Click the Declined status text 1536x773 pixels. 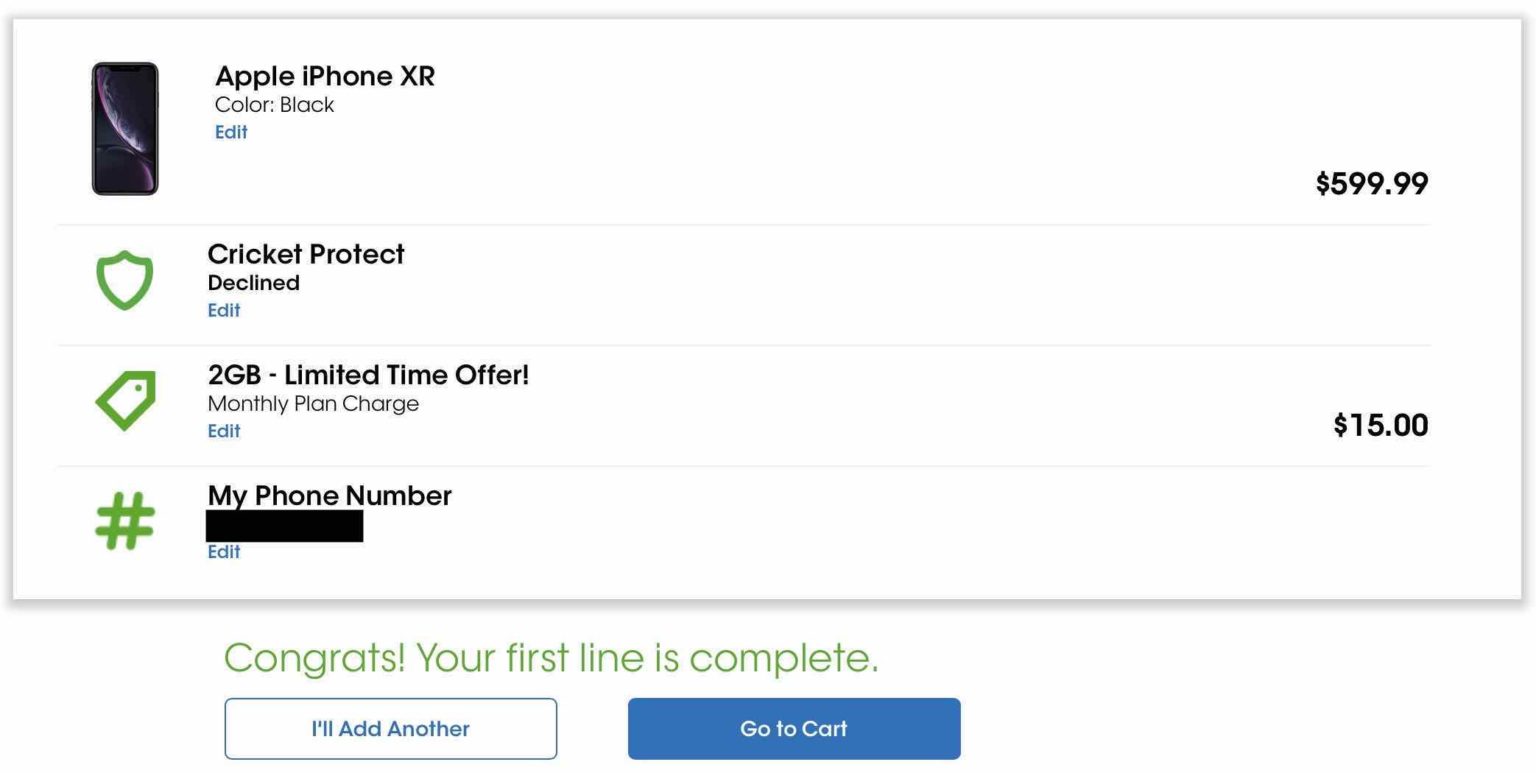253,283
